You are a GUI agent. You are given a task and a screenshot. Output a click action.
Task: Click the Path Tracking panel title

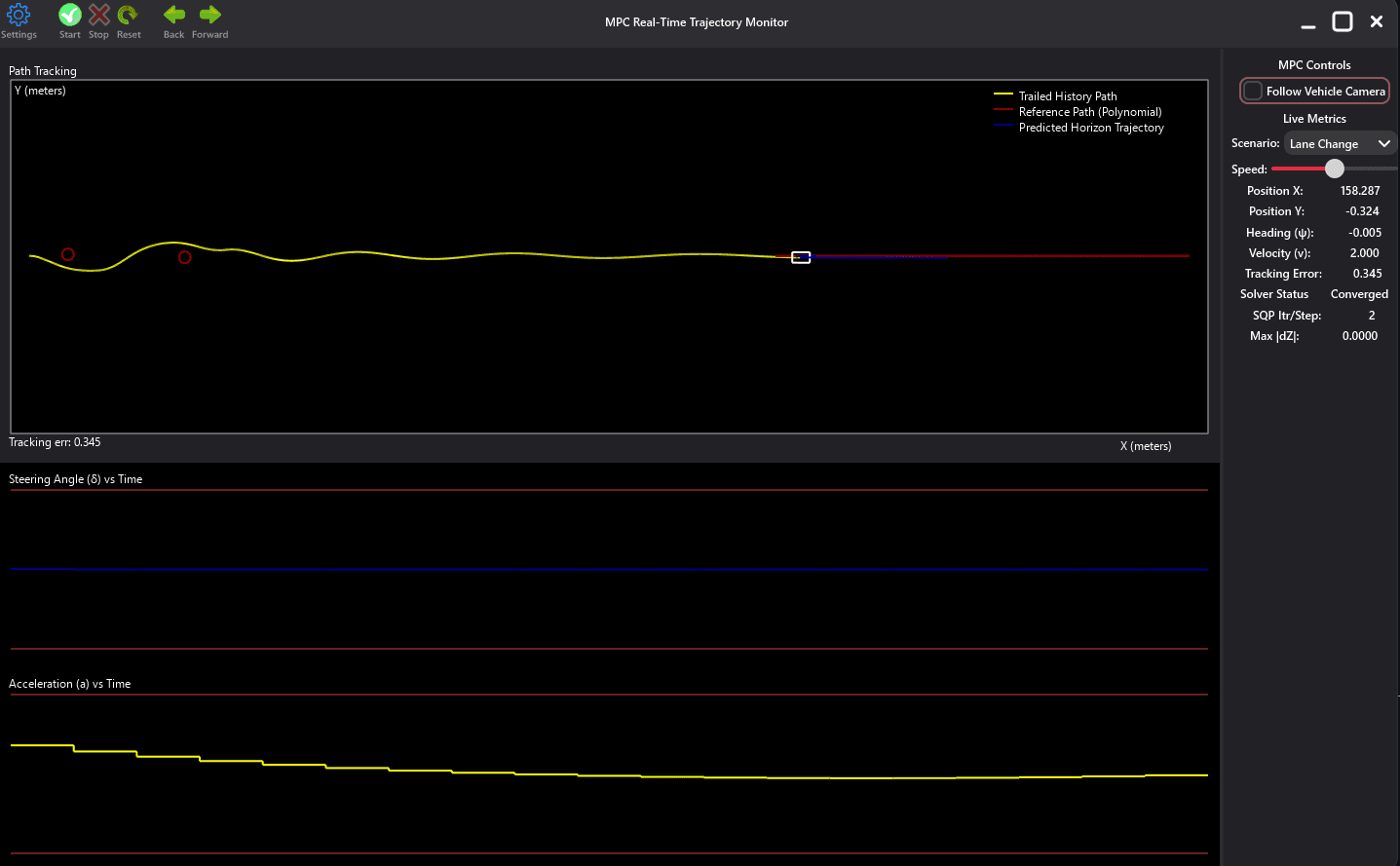[x=43, y=71]
